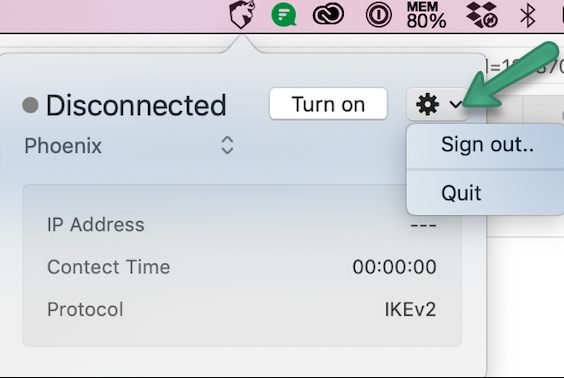Click the Contect Time 00:00:00 value
Viewport: 564px width, 378px height.
394,267
